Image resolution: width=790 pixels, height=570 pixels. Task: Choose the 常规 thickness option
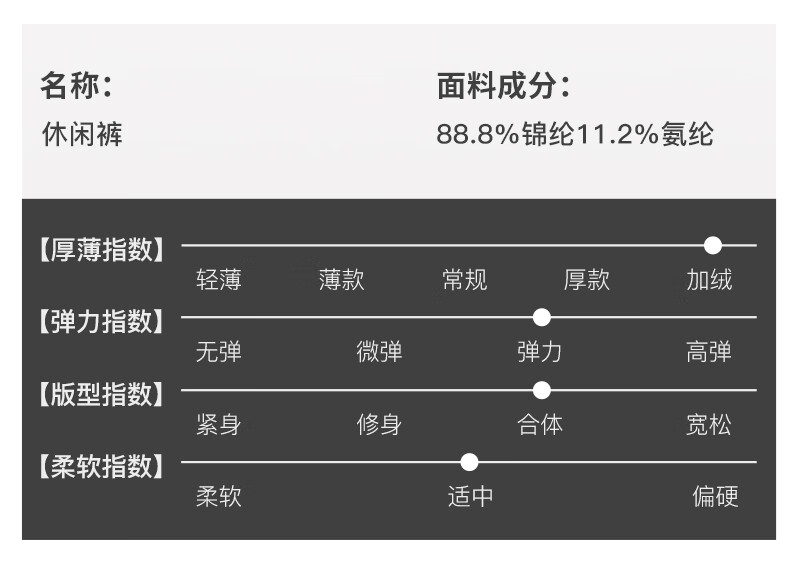tap(465, 280)
